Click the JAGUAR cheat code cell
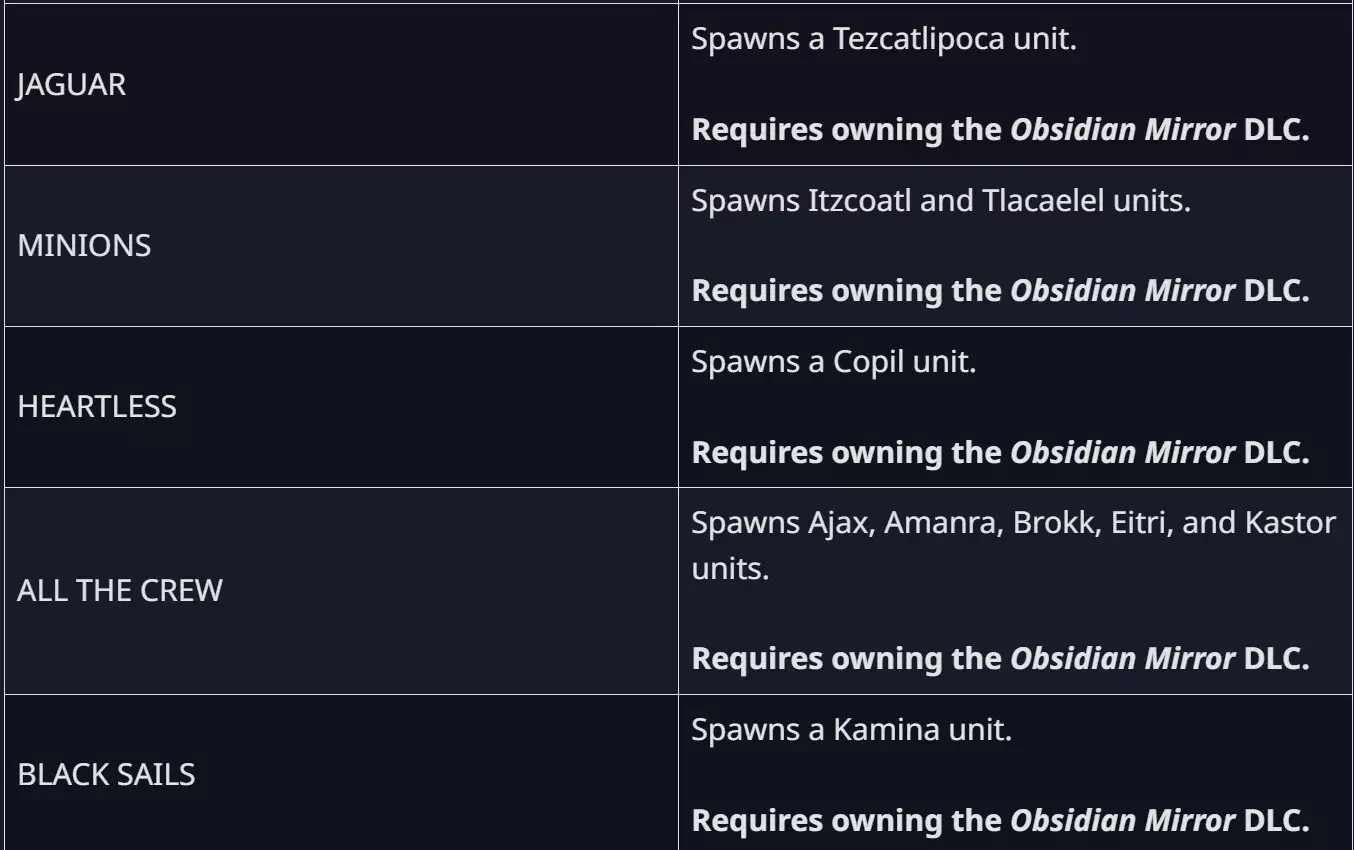This screenshot has height=850, width=1354. point(72,85)
